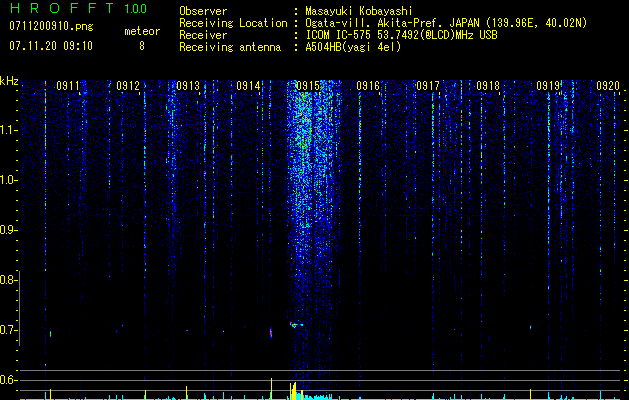629x400 pixels.
Task: Click the A504HB(yagi 4el) antenna text
Action: pyautogui.click(x=353, y=47)
